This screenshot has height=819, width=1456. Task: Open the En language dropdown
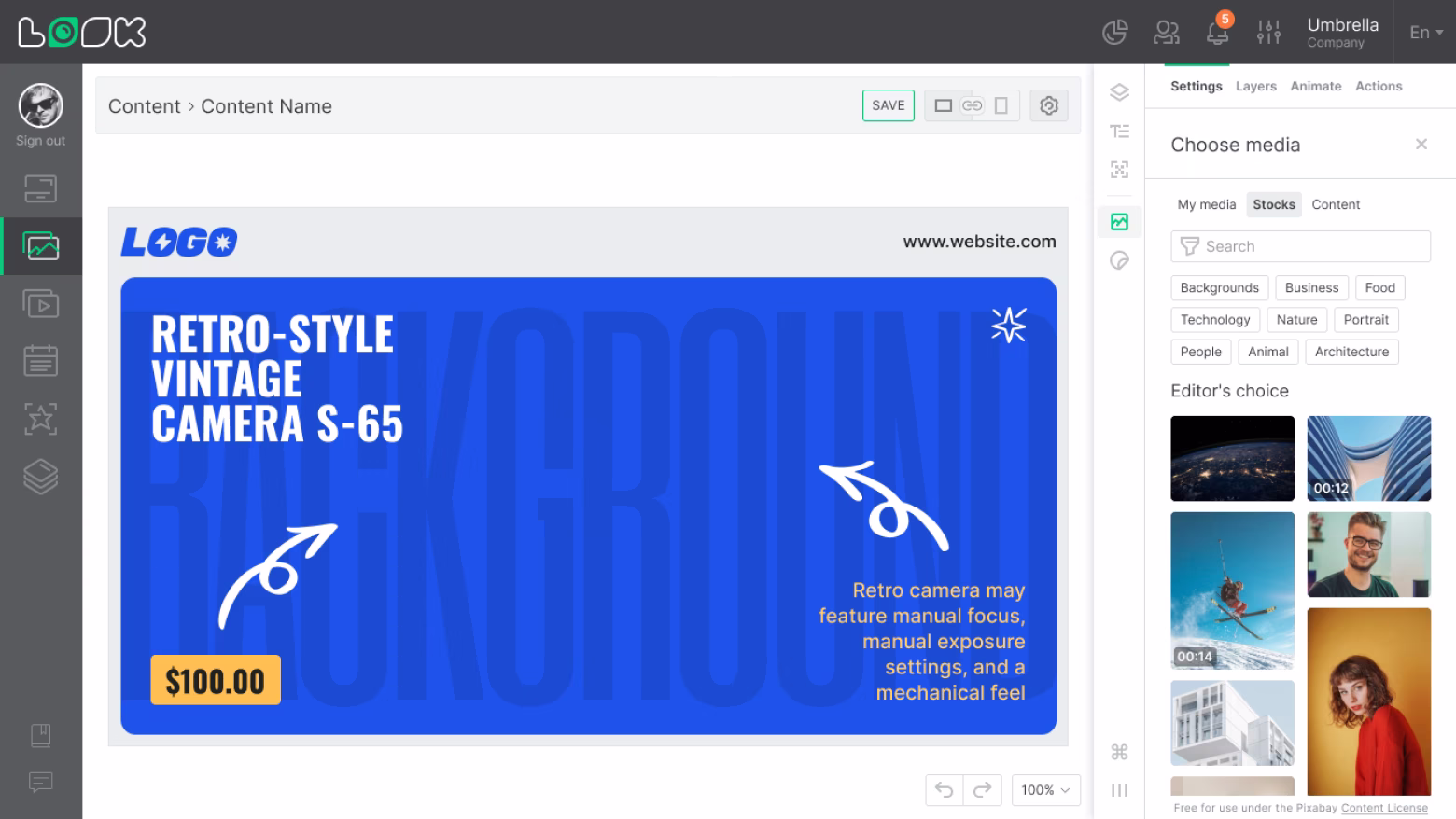[x=1426, y=33]
